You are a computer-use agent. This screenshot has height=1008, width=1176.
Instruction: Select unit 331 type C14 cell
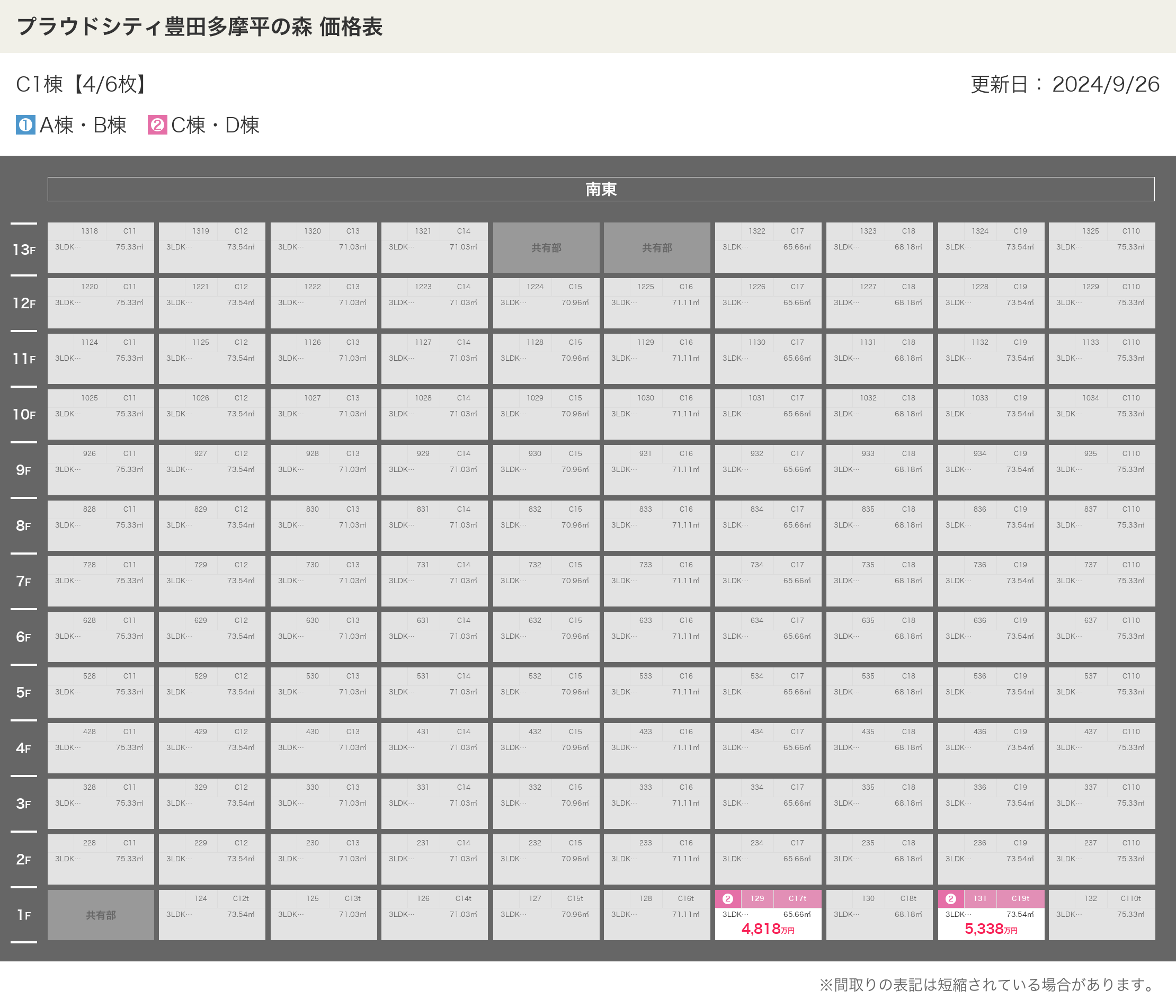pos(434,804)
